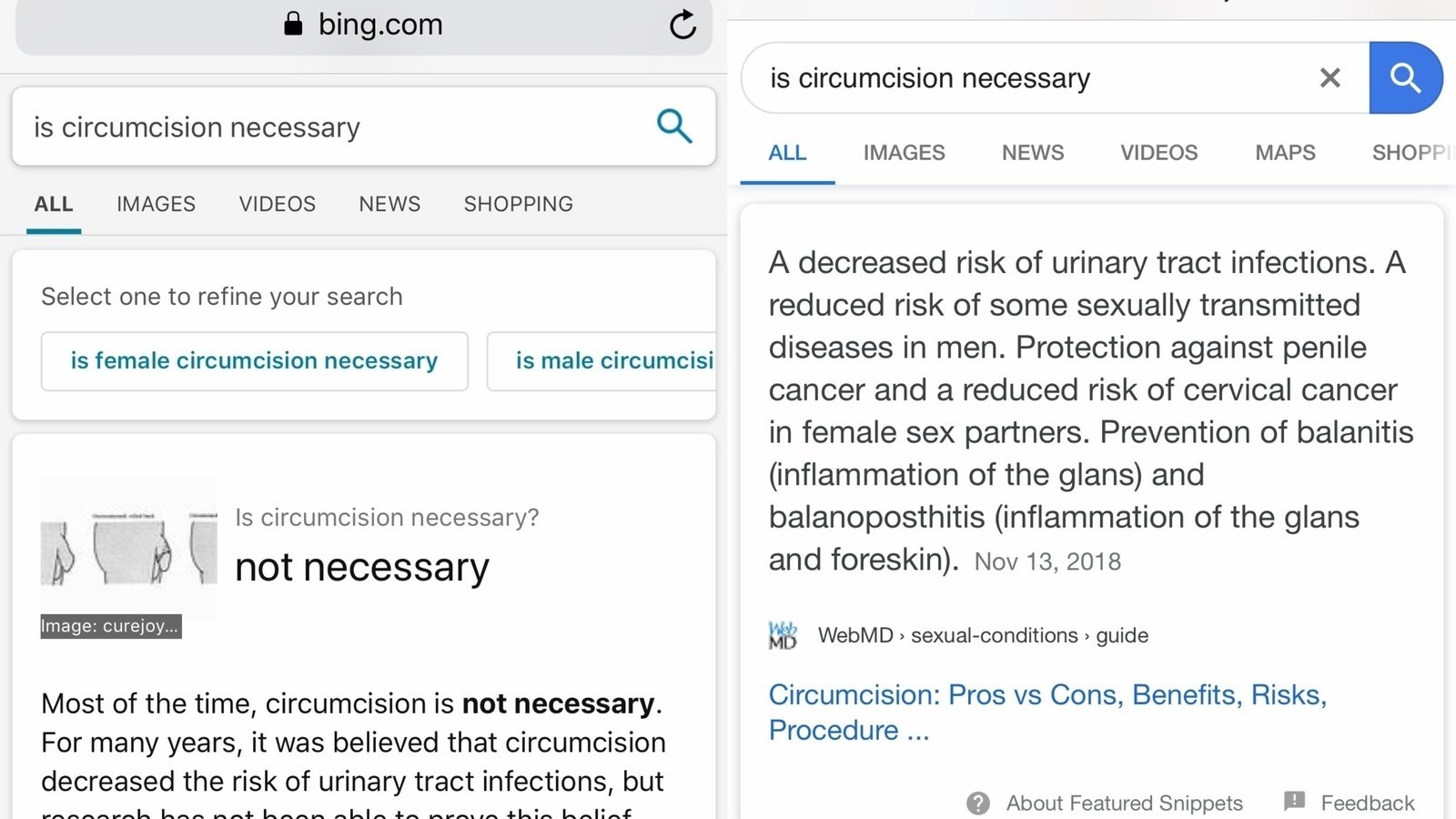The image size is (1456, 819).
Task: Open the About Featured Snippets help icon
Action: (x=978, y=803)
